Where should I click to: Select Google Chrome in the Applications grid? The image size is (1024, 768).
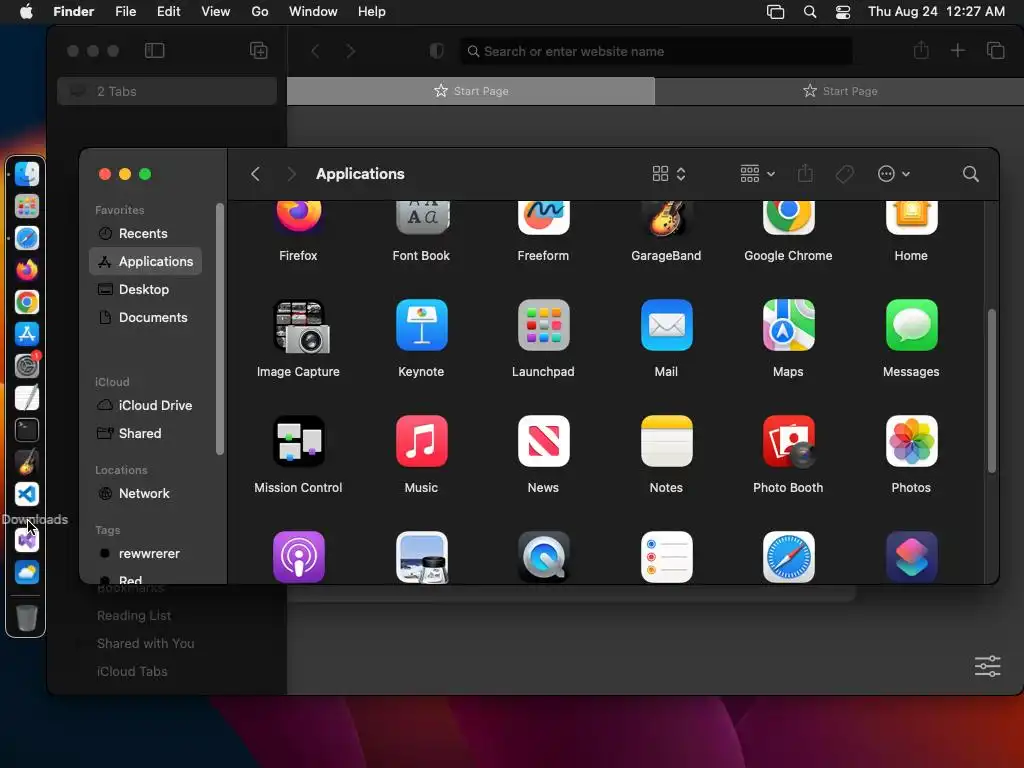pos(788,217)
